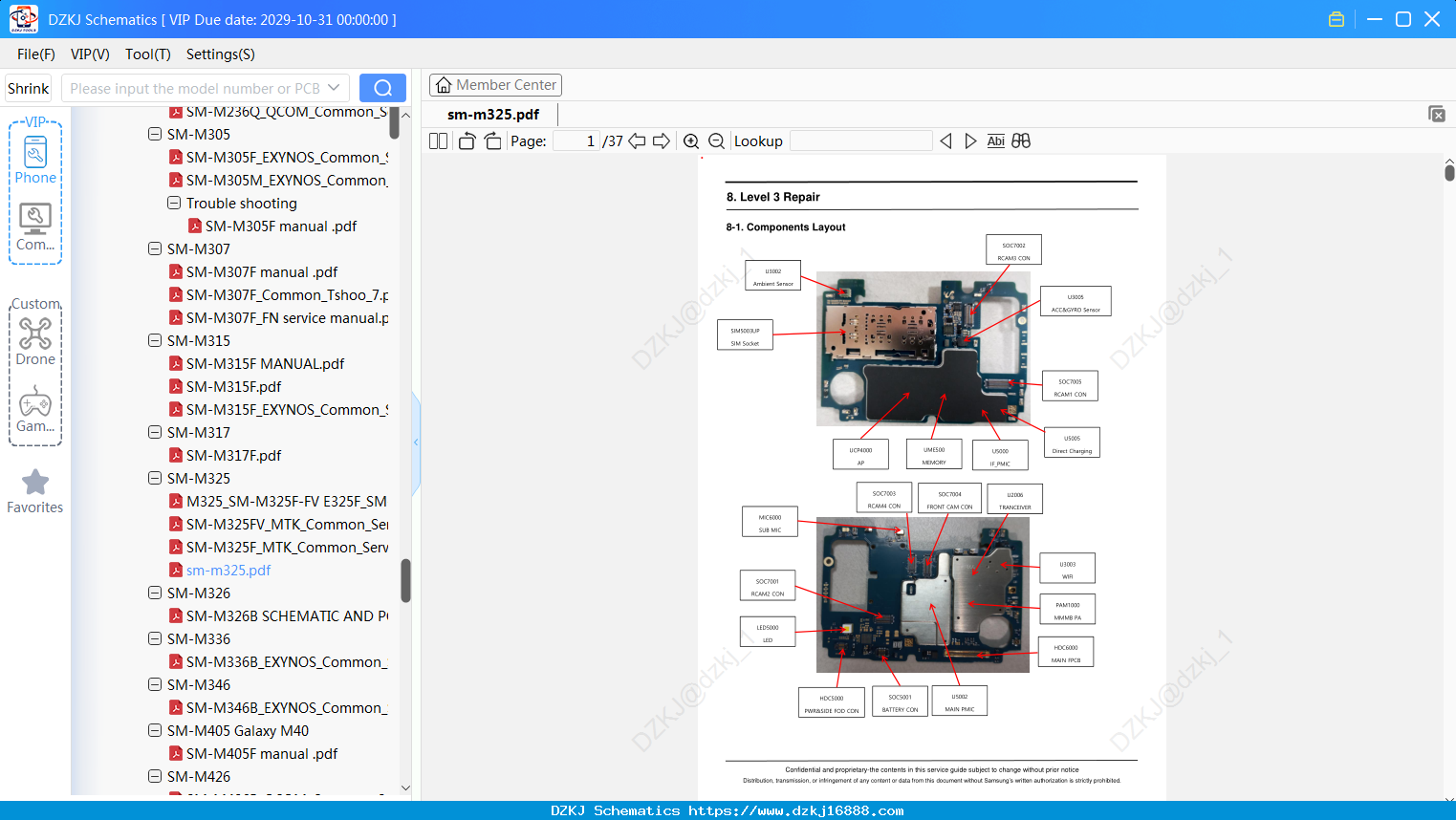This screenshot has width=1456, height=820.
Task: Open the dzkj16888.com website link
Action: [795, 810]
